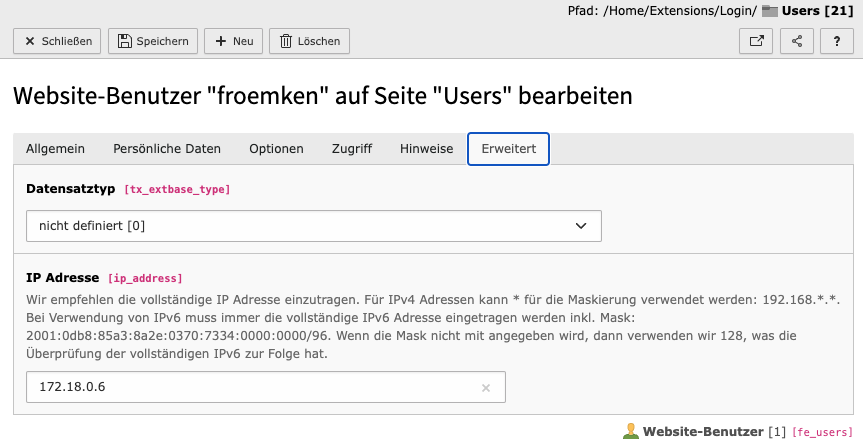This screenshot has width=863, height=448.
Task: Create new record with Neu button
Action: tap(233, 41)
